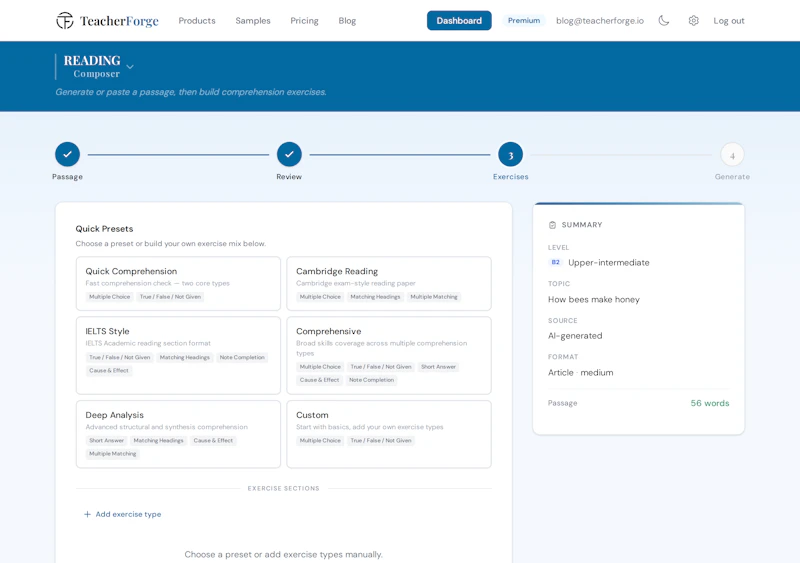Click the plus icon beside Add exercise type
The width and height of the screenshot is (800, 563).
[x=87, y=514]
